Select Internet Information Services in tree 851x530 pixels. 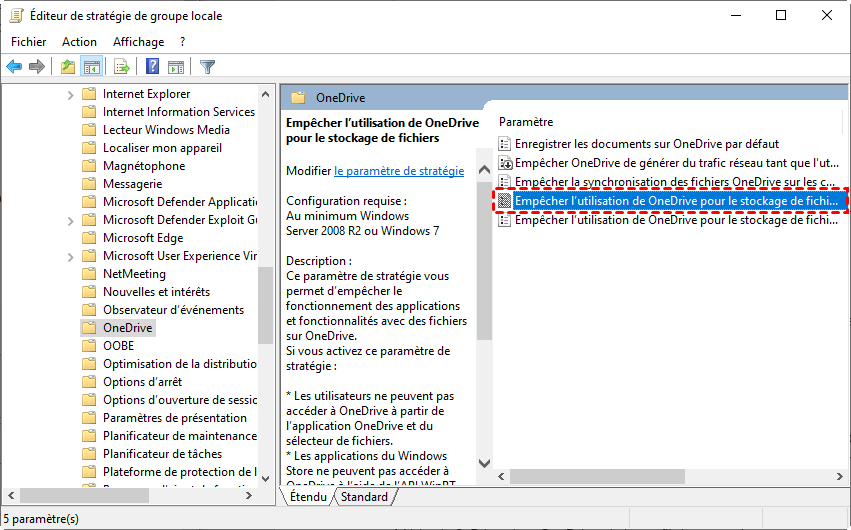click(179, 112)
